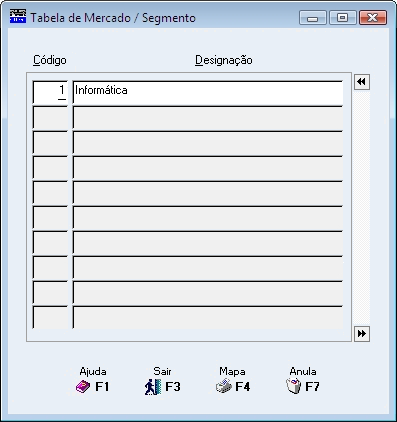Screen dimensions: 397x422
Task: Close the Tabela de Mercado / Segmento window
Action: (373, 18)
